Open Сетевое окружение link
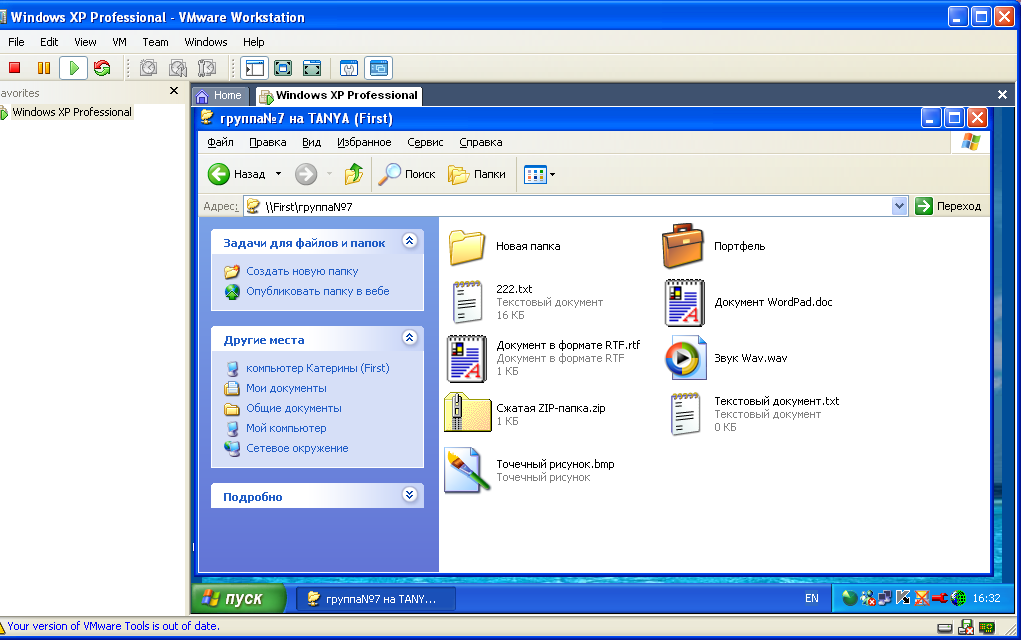 [x=297, y=448]
